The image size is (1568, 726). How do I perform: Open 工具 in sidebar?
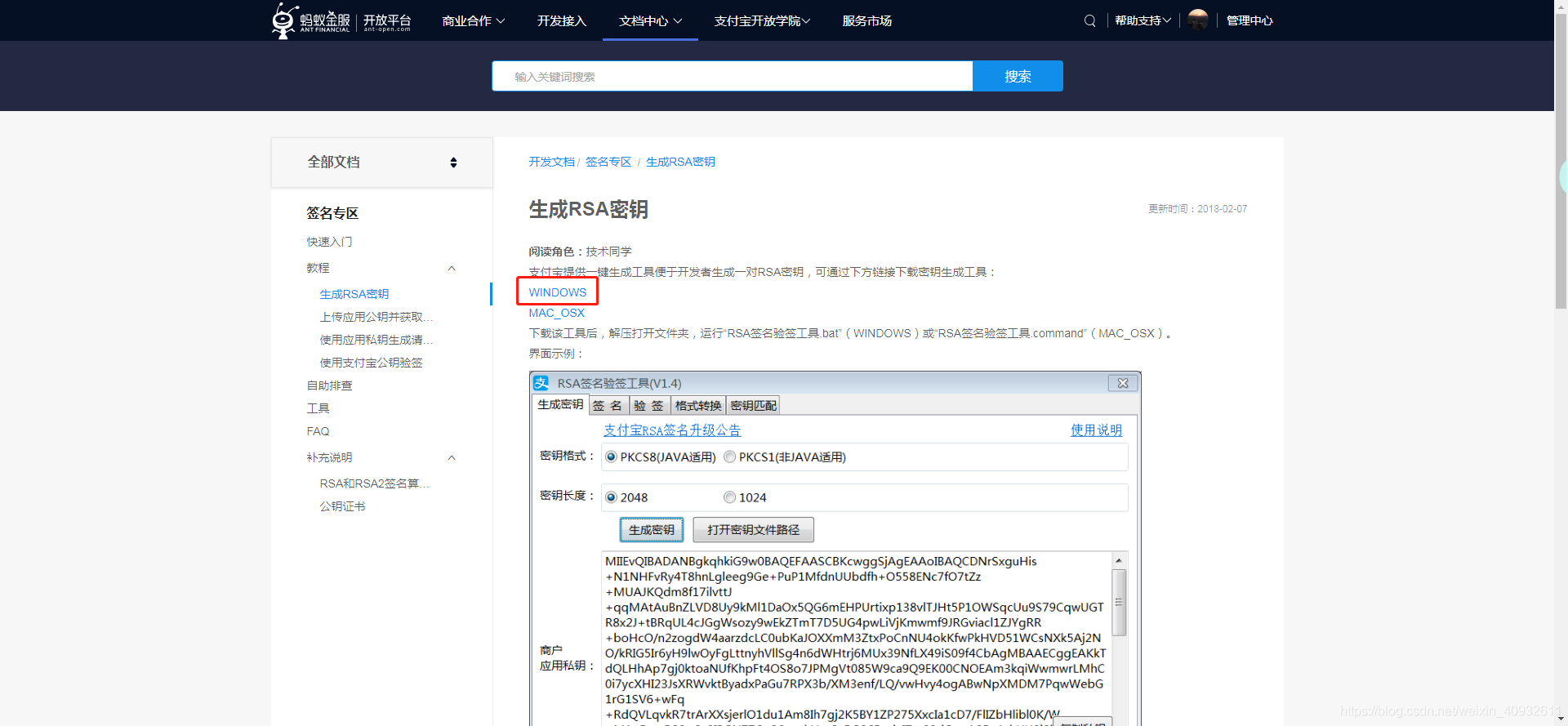point(318,408)
